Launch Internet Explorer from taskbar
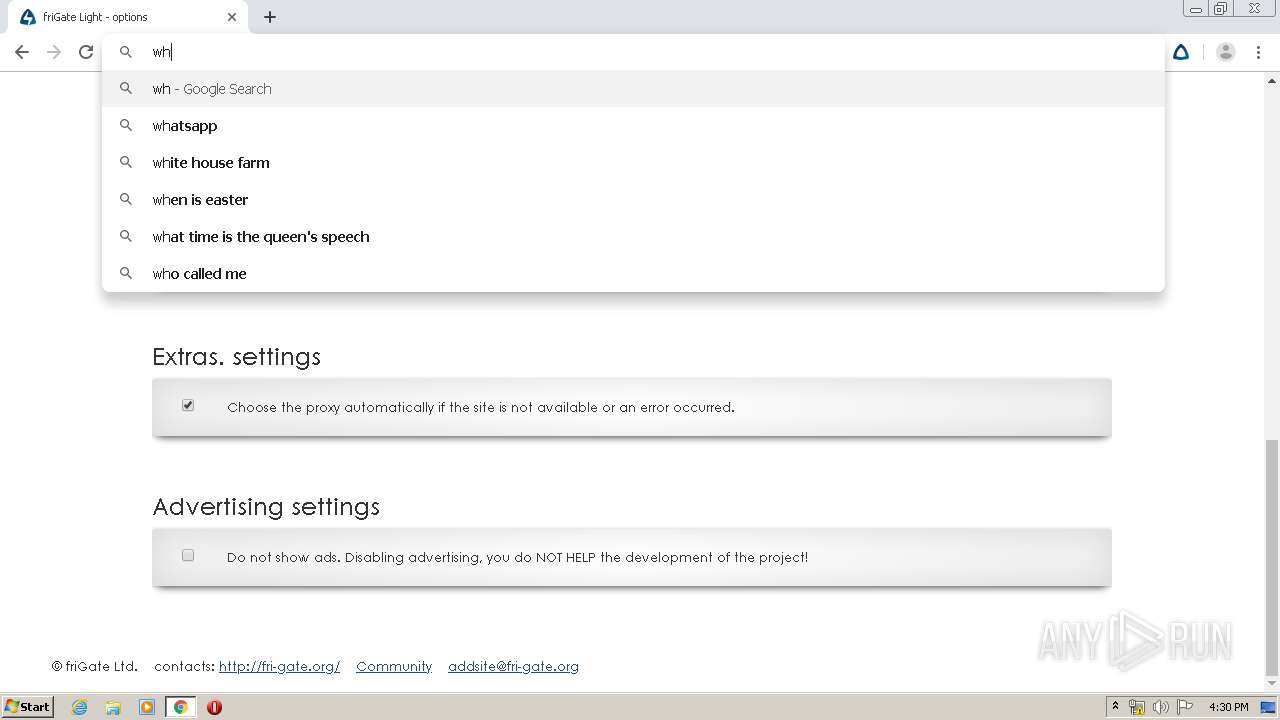 79,707
